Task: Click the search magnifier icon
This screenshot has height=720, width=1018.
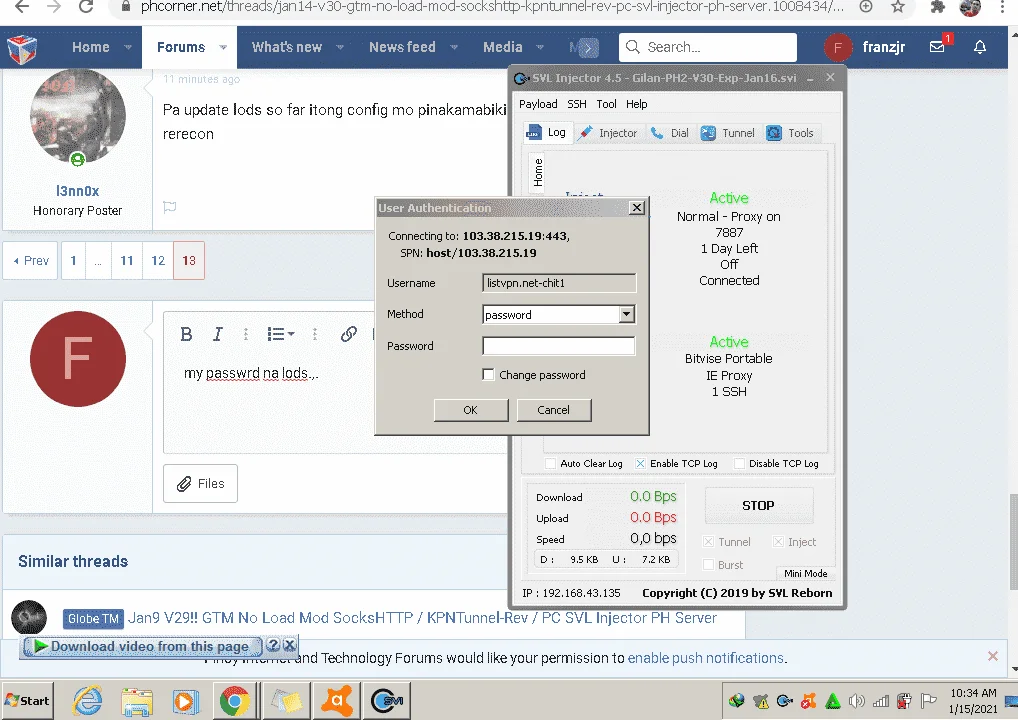Action: [x=632, y=47]
